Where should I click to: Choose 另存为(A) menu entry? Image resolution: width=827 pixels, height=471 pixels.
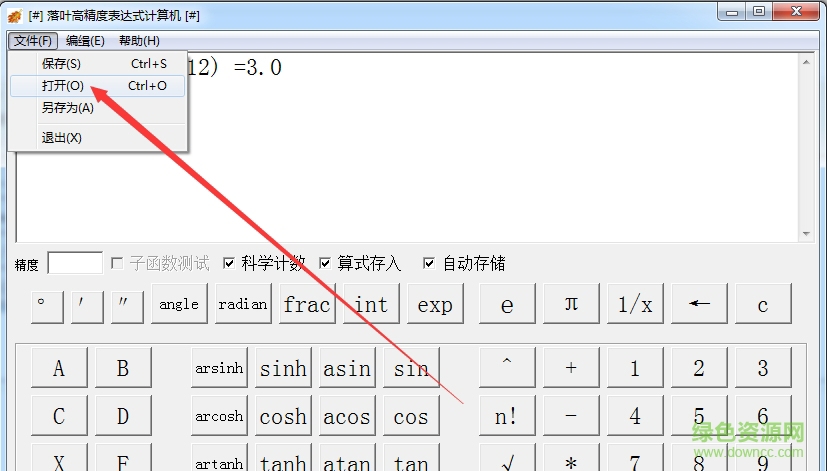point(98,108)
